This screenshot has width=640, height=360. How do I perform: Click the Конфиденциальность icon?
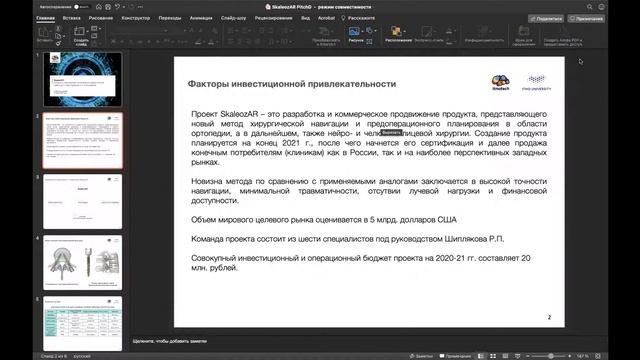[x=484, y=31]
